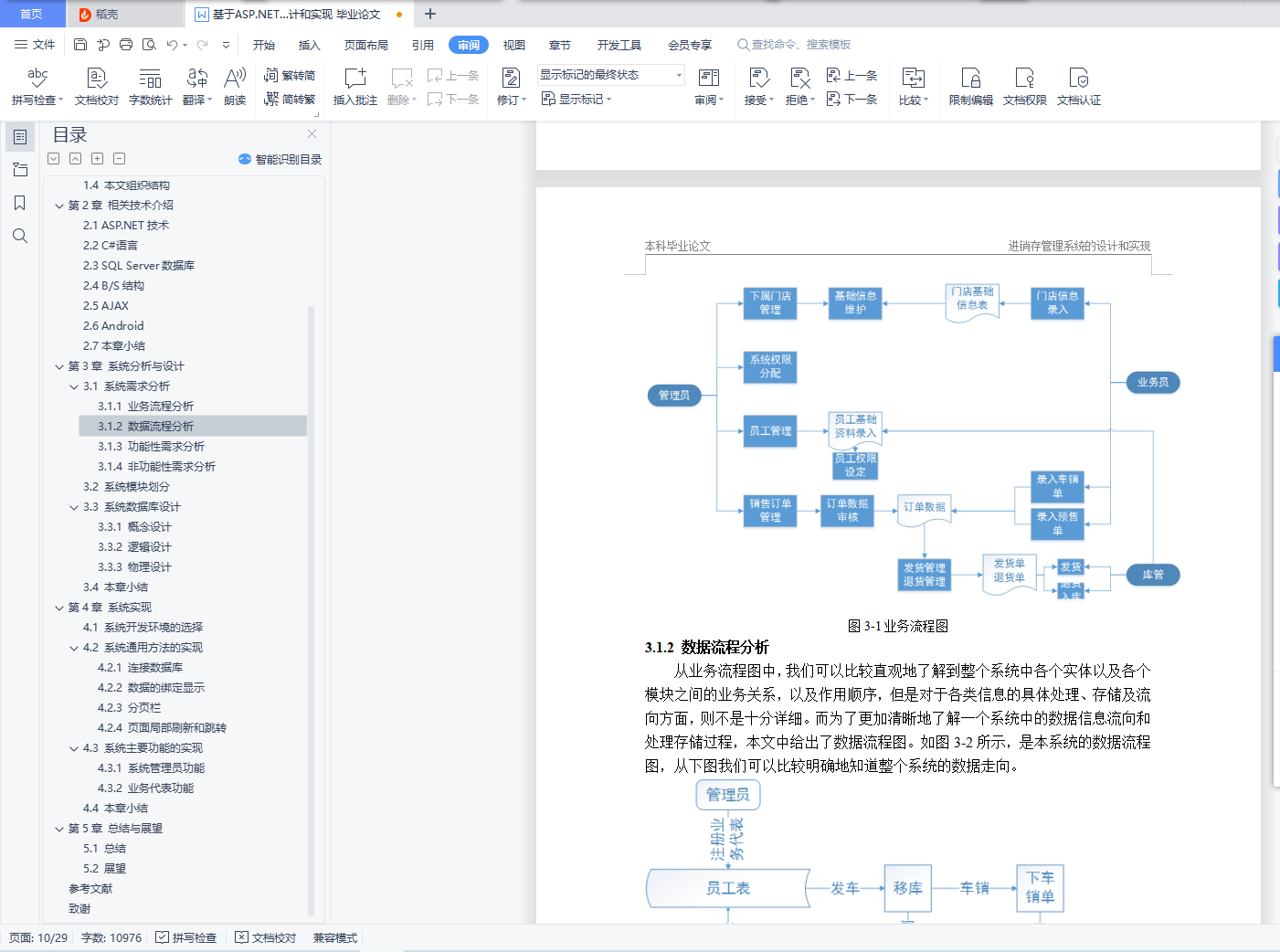This screenshot has width=1280, height=952.
Task: Collapse the 4.2 系统通用方法的实现 node
Action: pos(74,648)
